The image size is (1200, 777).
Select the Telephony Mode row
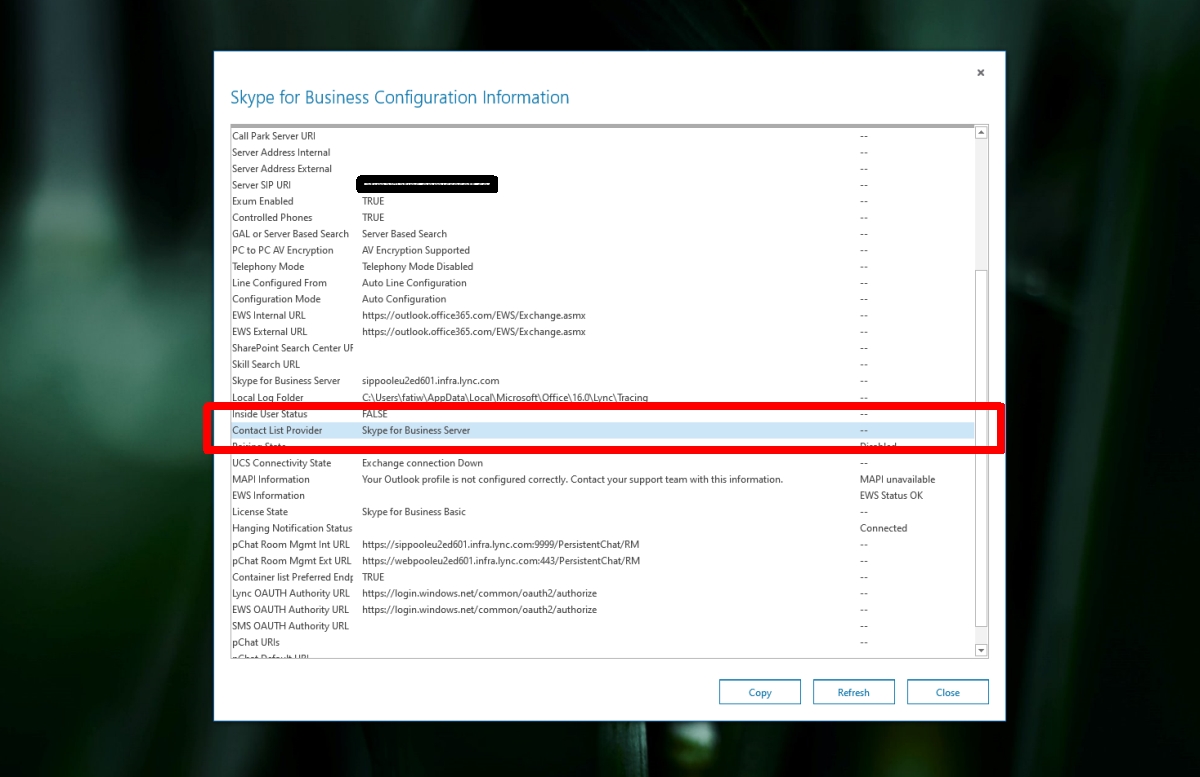click(603, 267)
